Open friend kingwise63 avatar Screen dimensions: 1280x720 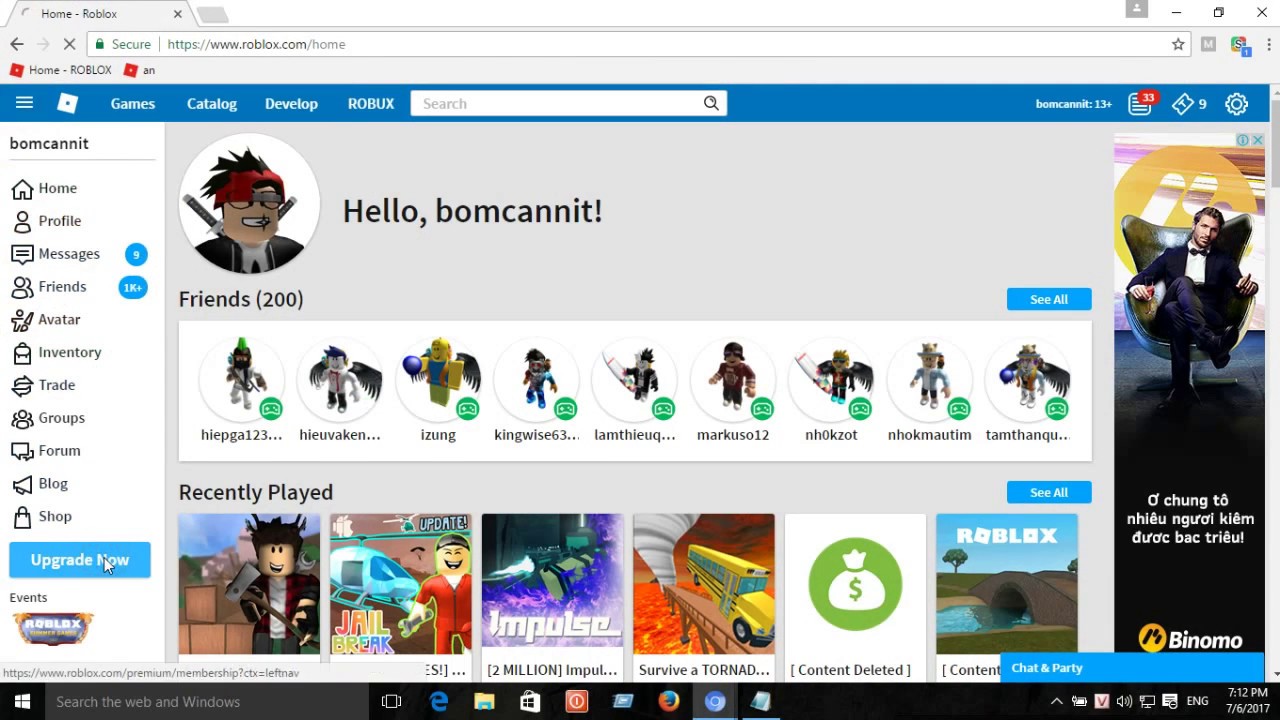pos(536,379)
